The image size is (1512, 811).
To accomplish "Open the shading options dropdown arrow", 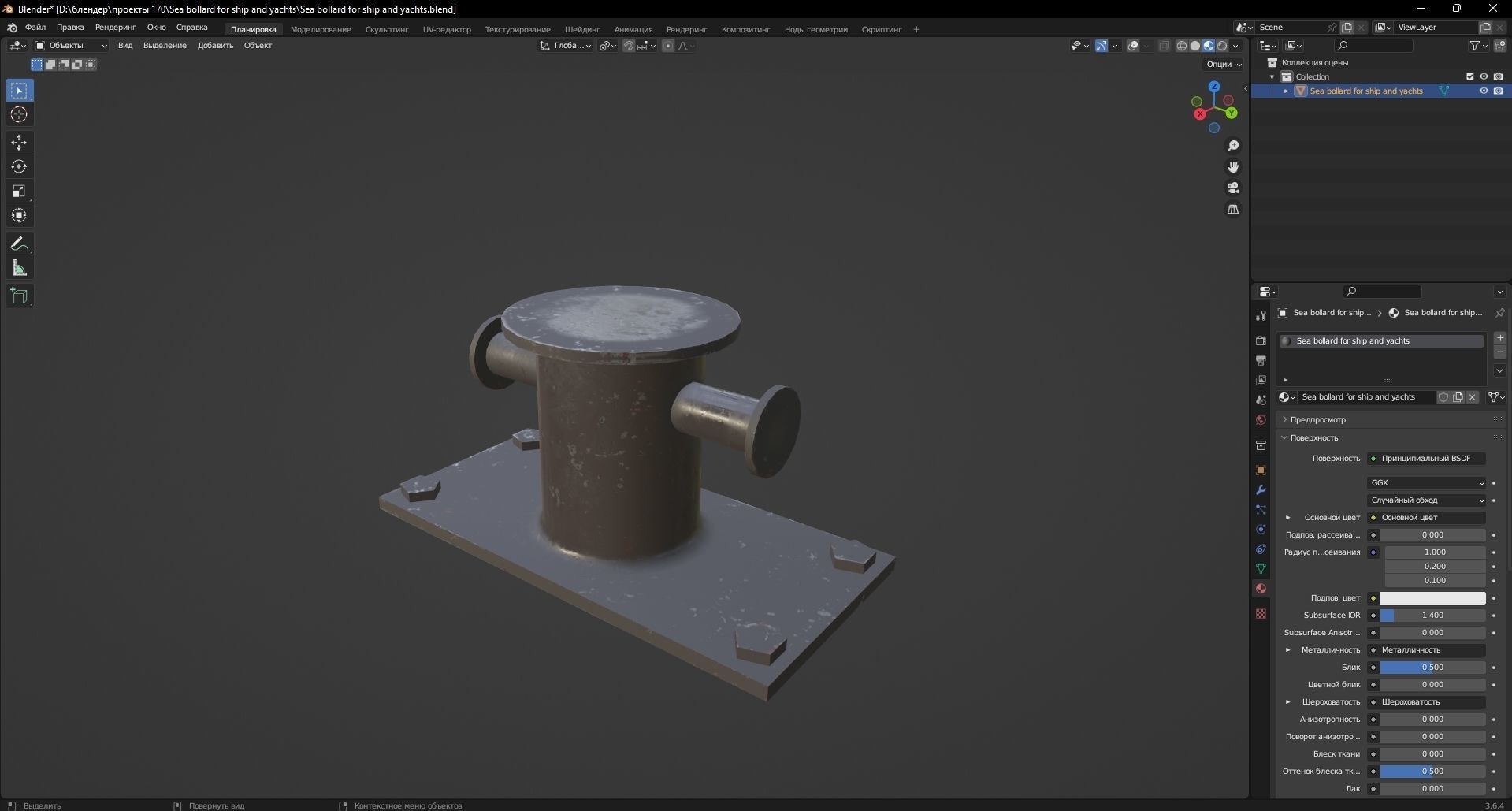I will 1236,46.
